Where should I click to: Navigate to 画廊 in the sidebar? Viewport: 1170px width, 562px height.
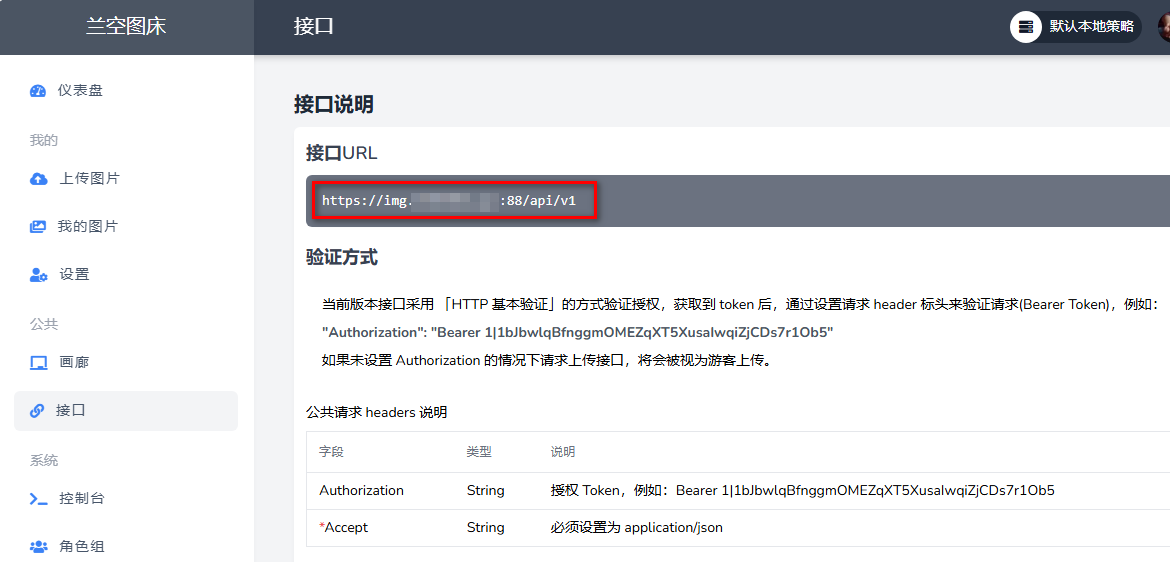point(74,363)
